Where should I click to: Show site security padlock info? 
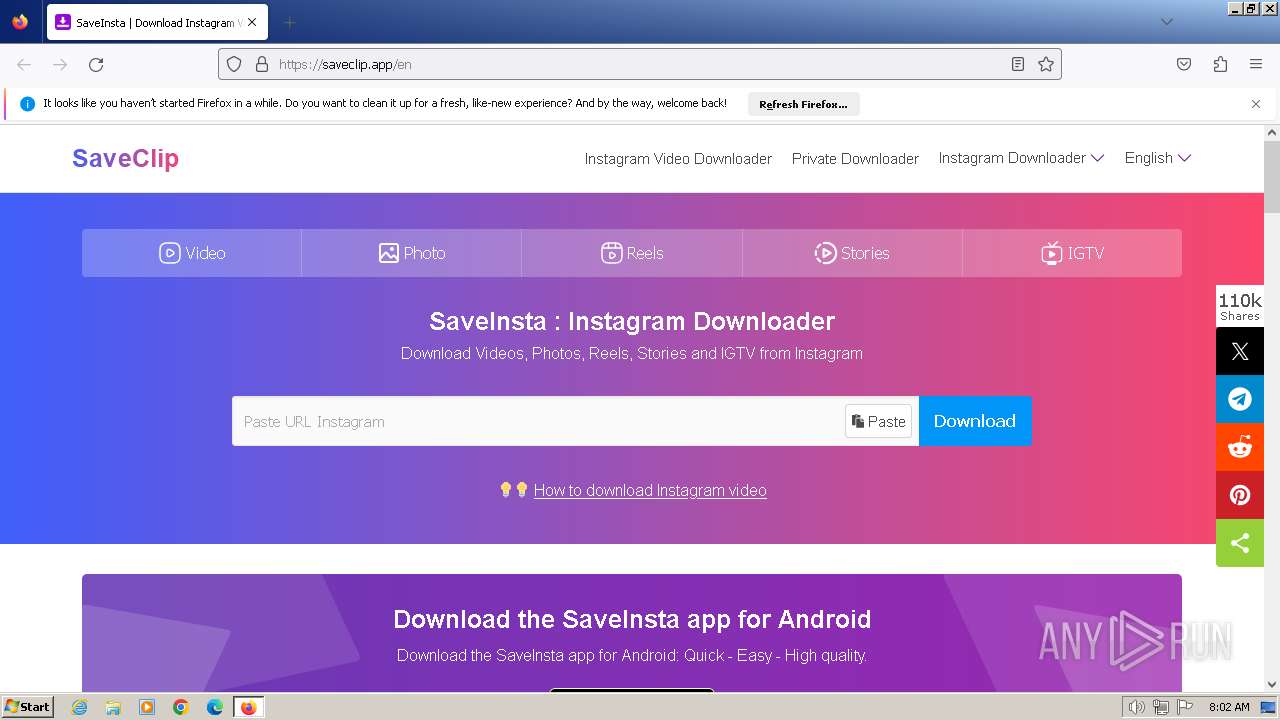click(262, 64)
